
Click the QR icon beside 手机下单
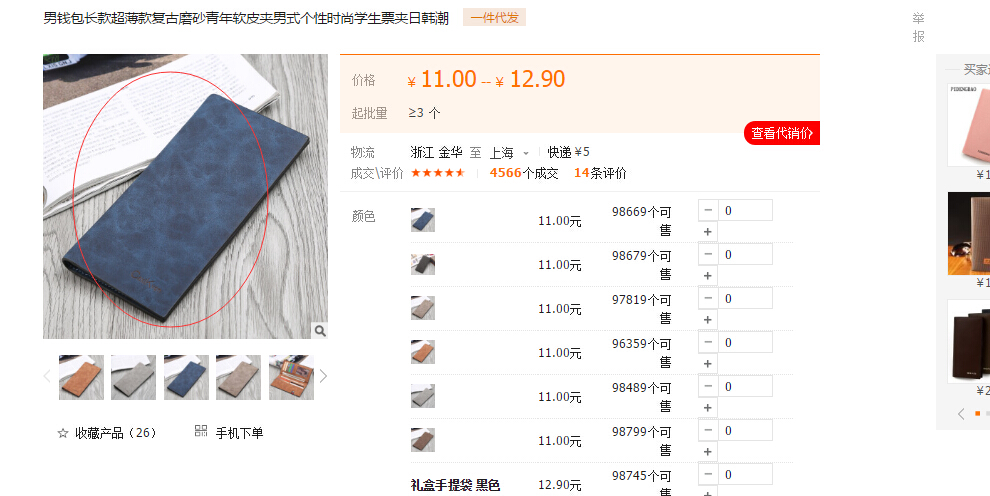click(201, 431)
